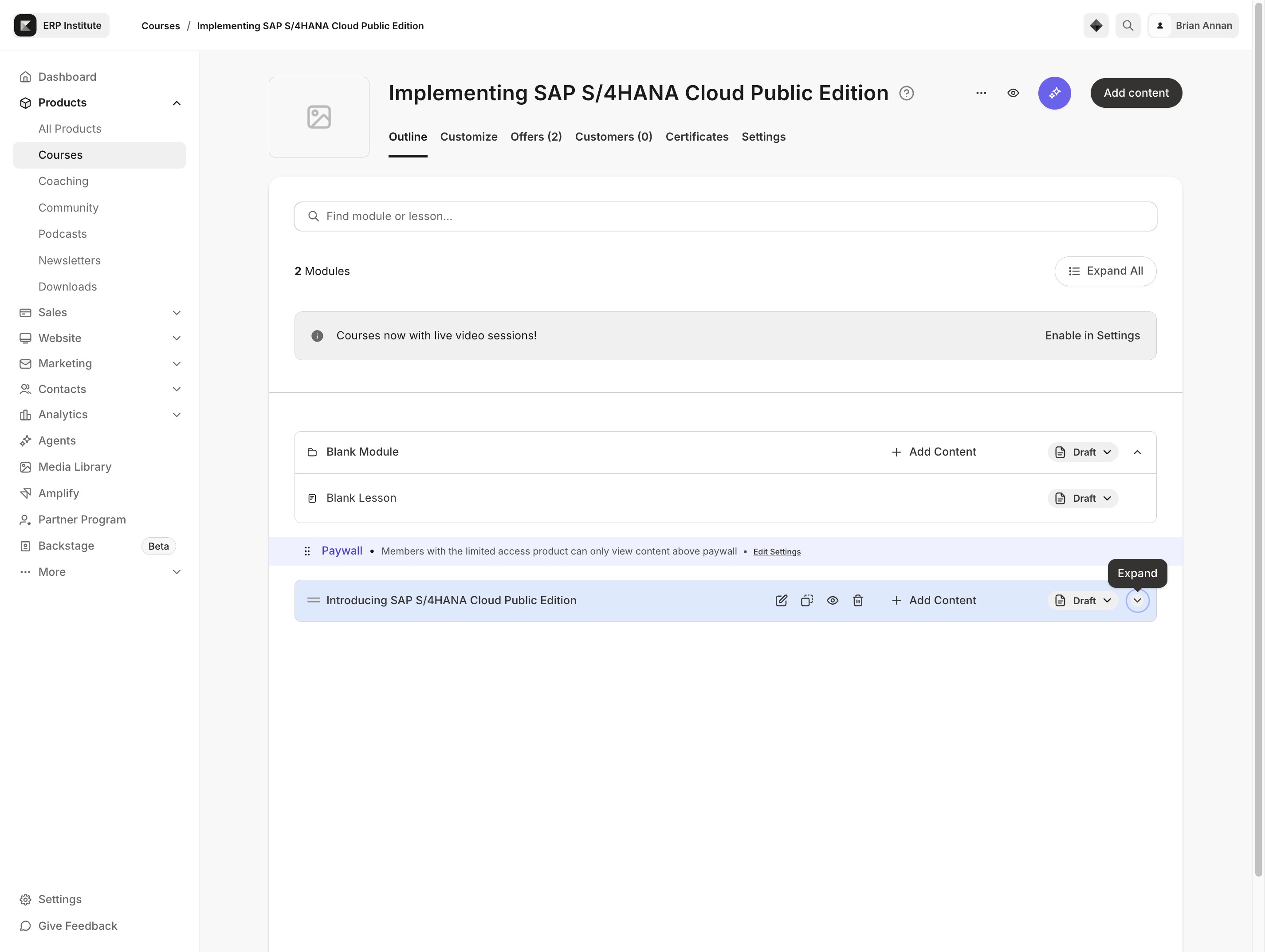This screenshot has height=952, width=1265.
Task: Switch to the Customize tab
Action: [x=468, y=137]
